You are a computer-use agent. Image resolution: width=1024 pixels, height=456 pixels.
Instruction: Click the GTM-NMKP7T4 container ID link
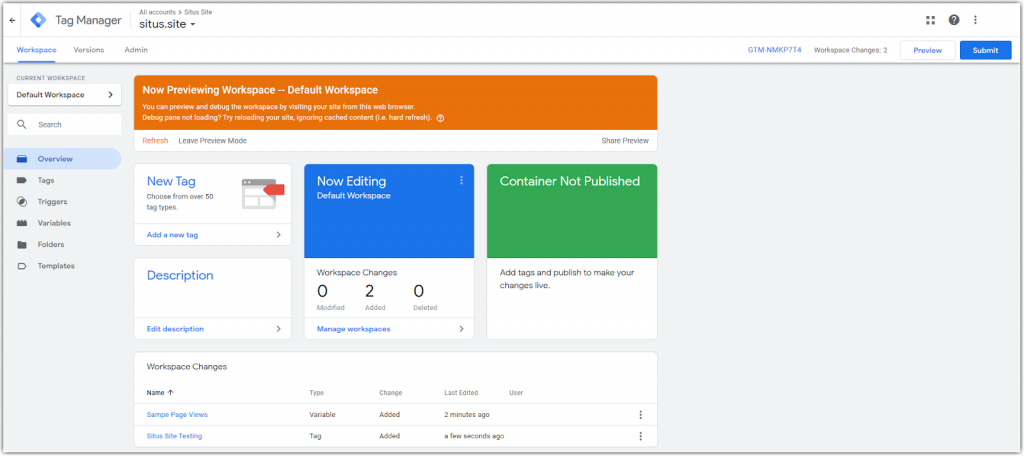[775, 50]
